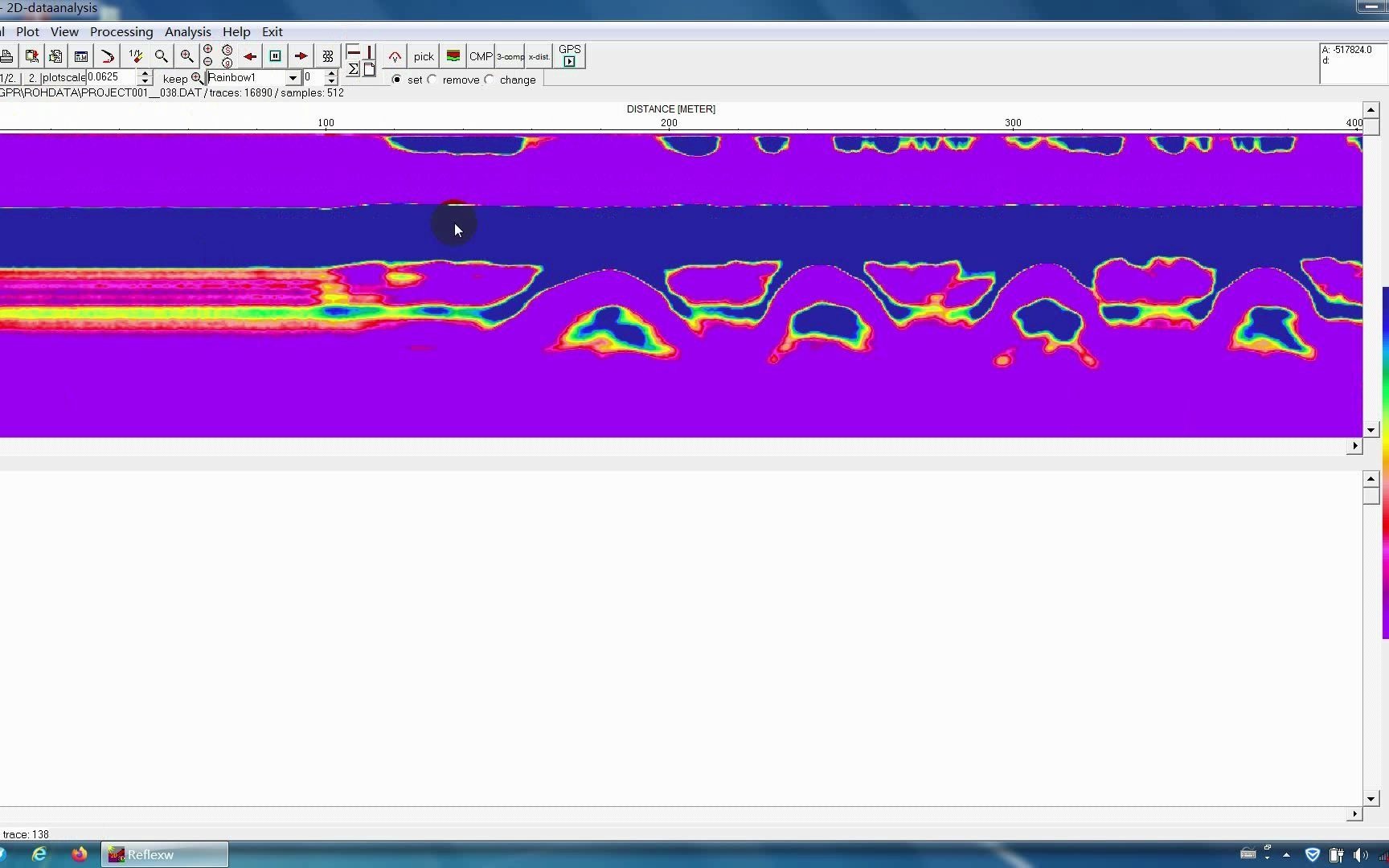
Task: Switch picking mode to 'change'
Action: [x=490, y=79]
